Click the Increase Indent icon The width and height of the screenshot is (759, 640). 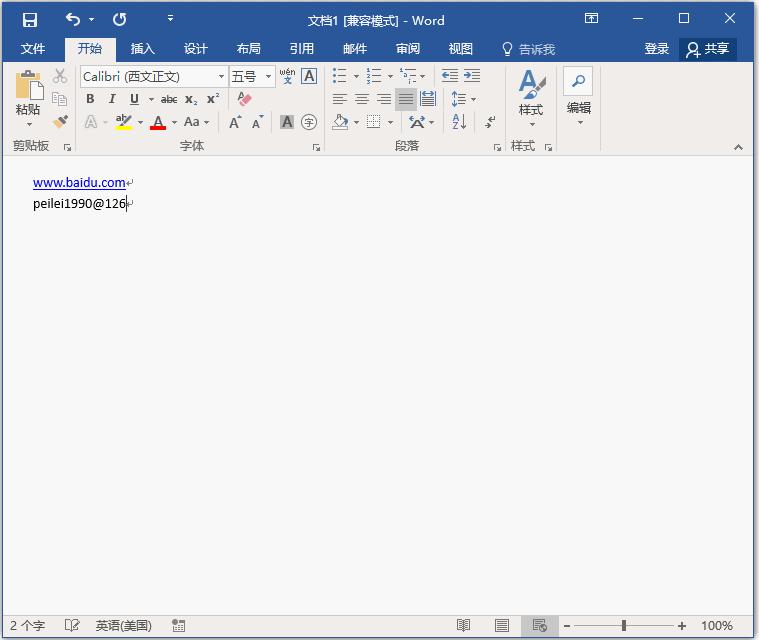click(x=472, y=76)
